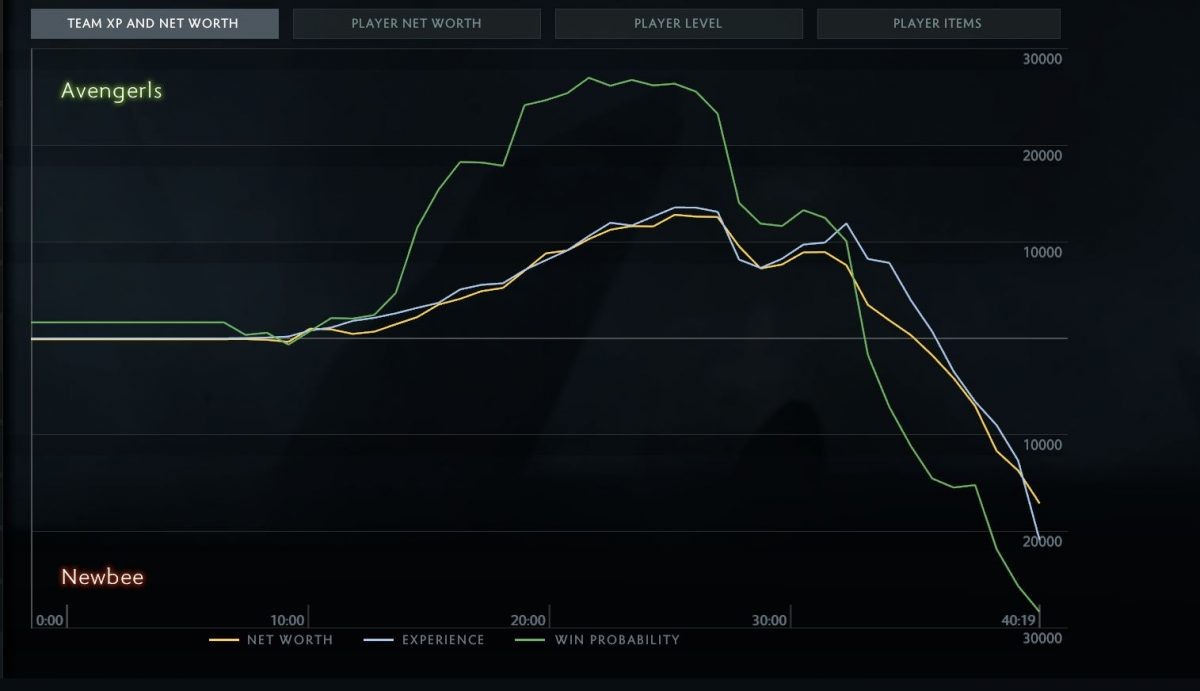Click the green Win Probability legend line
Screen dimensions: 1200x691
tap(530, 640)
